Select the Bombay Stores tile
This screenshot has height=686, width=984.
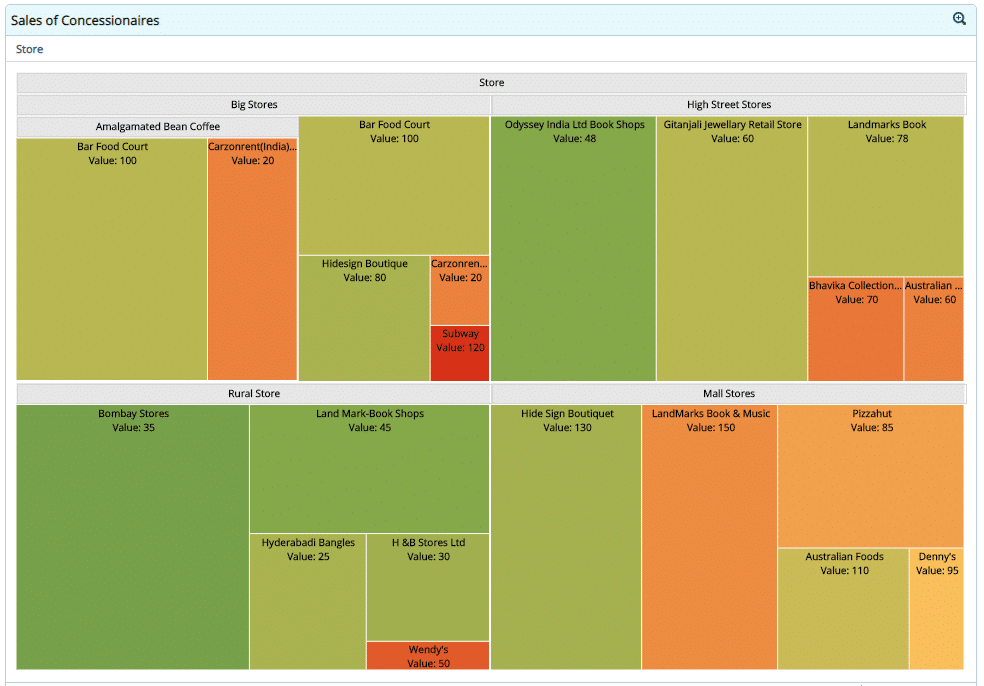[x=133, y=537]
